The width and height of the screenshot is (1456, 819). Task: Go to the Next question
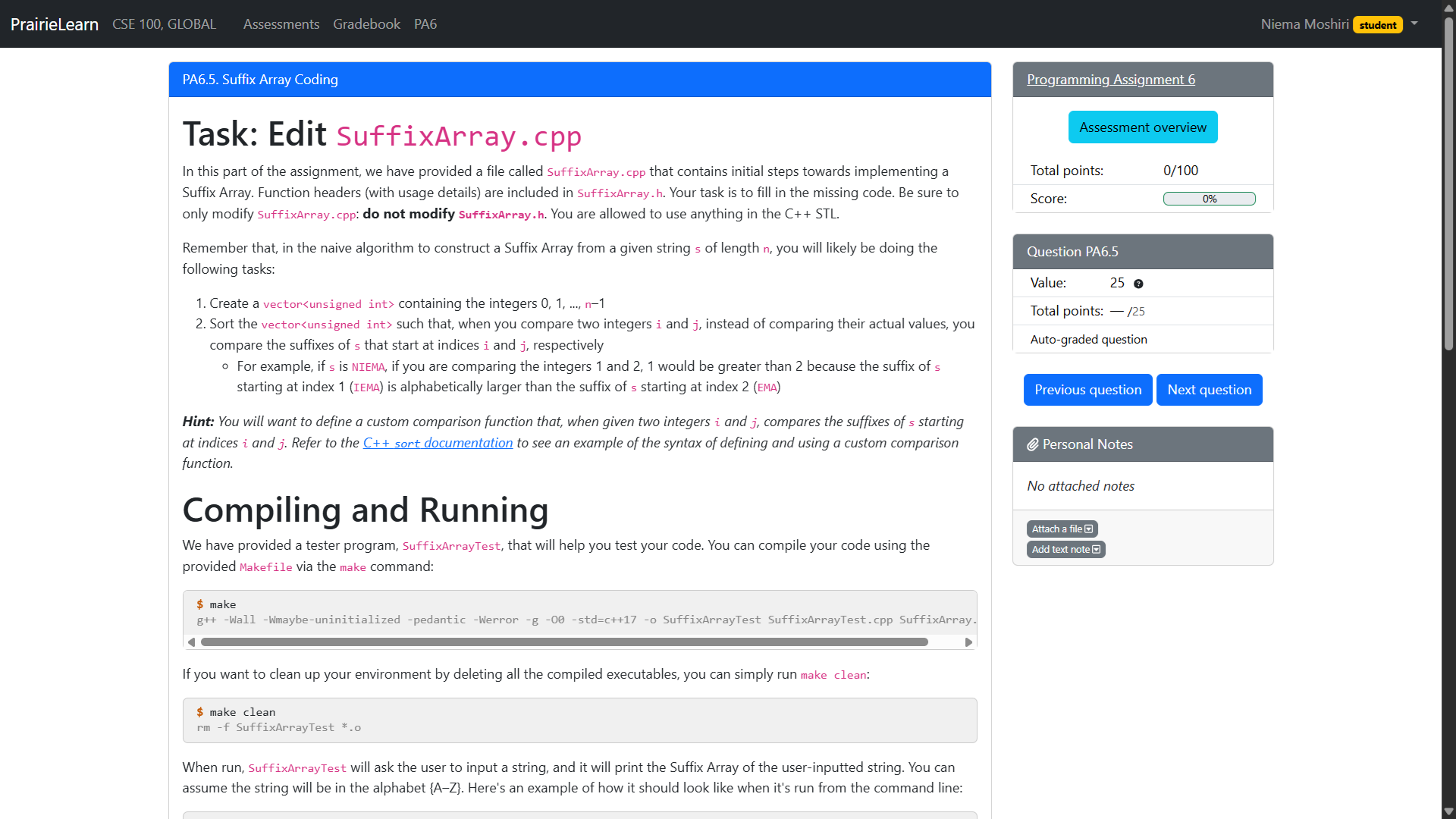(1210, 390)
